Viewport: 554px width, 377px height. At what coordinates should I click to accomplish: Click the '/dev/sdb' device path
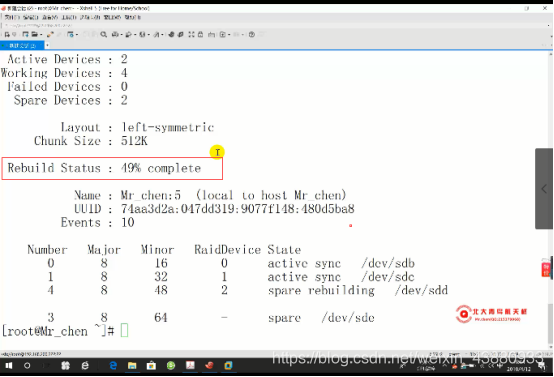[388, 263]
